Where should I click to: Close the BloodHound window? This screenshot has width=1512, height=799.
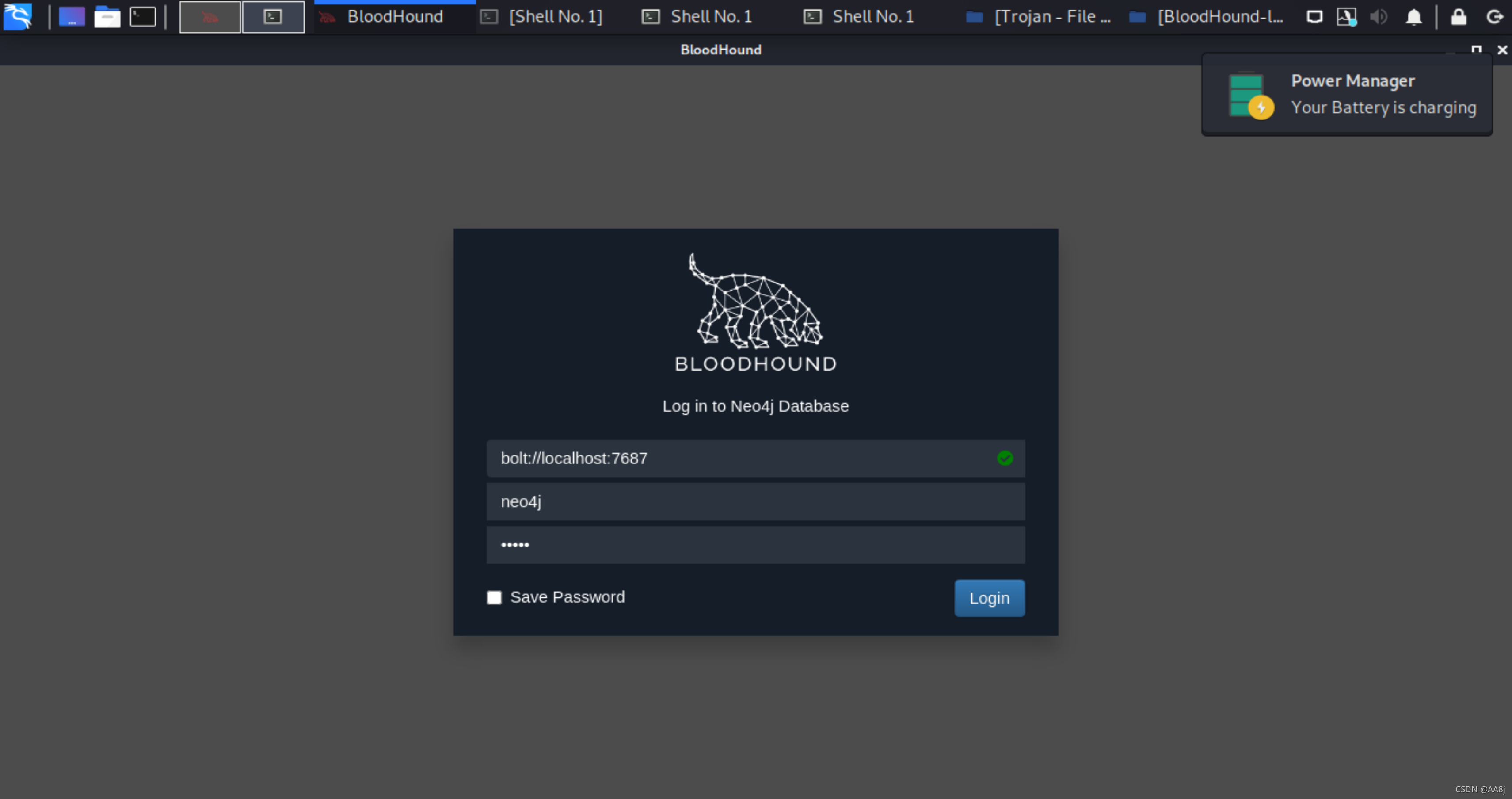[1502, 50]
